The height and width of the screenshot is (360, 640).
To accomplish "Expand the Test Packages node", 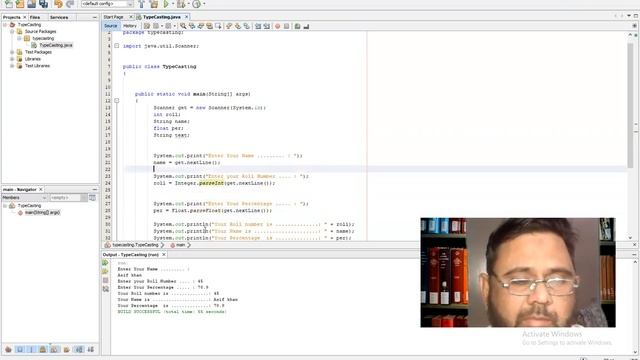I will pyautogui.click(x=12, y=52).
